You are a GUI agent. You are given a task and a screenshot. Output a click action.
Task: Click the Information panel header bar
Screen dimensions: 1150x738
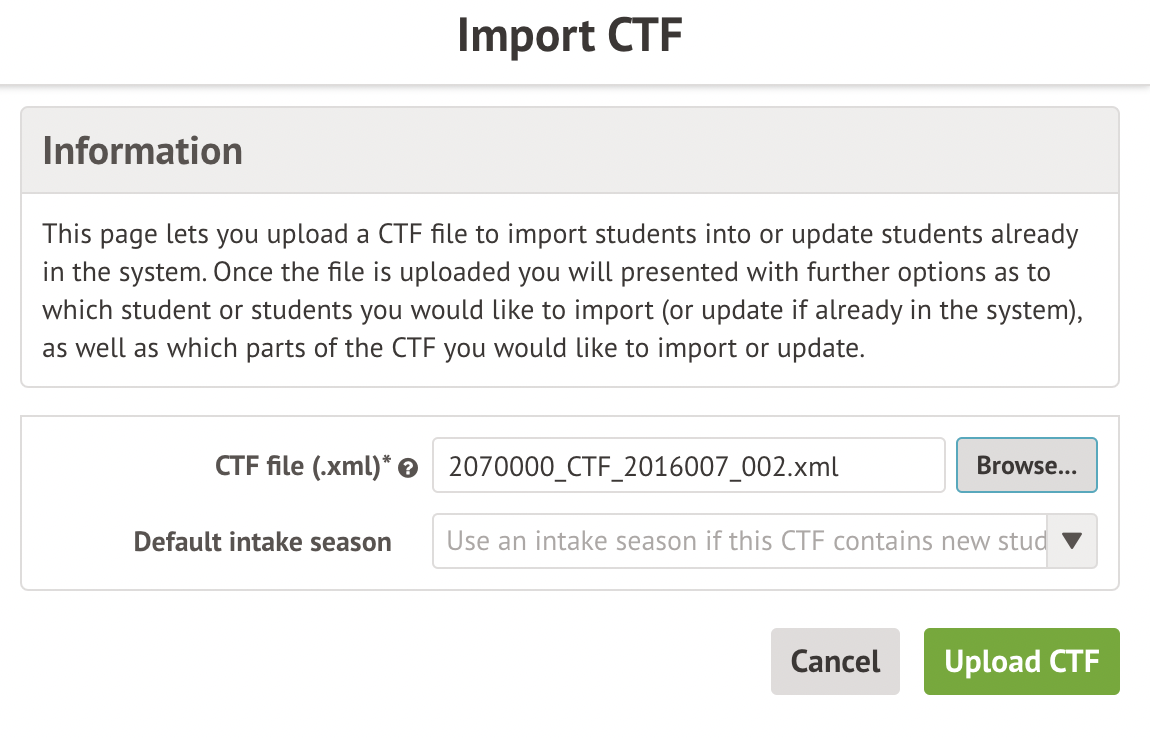click(700, 150)
